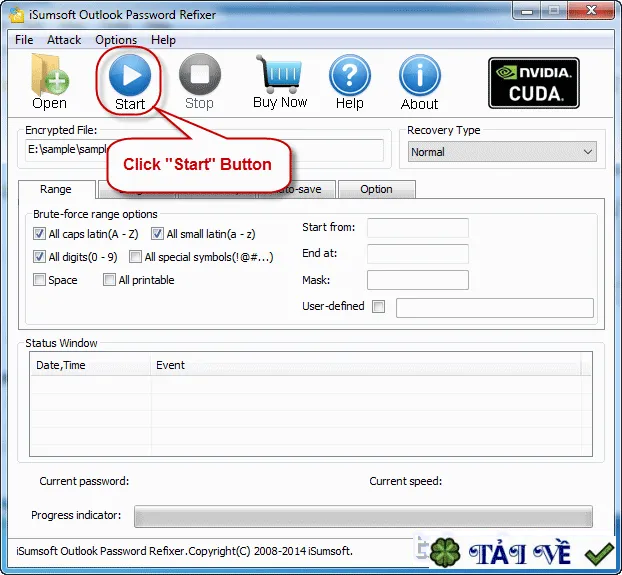The width and height of the screenshot is (622, 575).
Task: Click the Event column header
Action: (365, 365)
